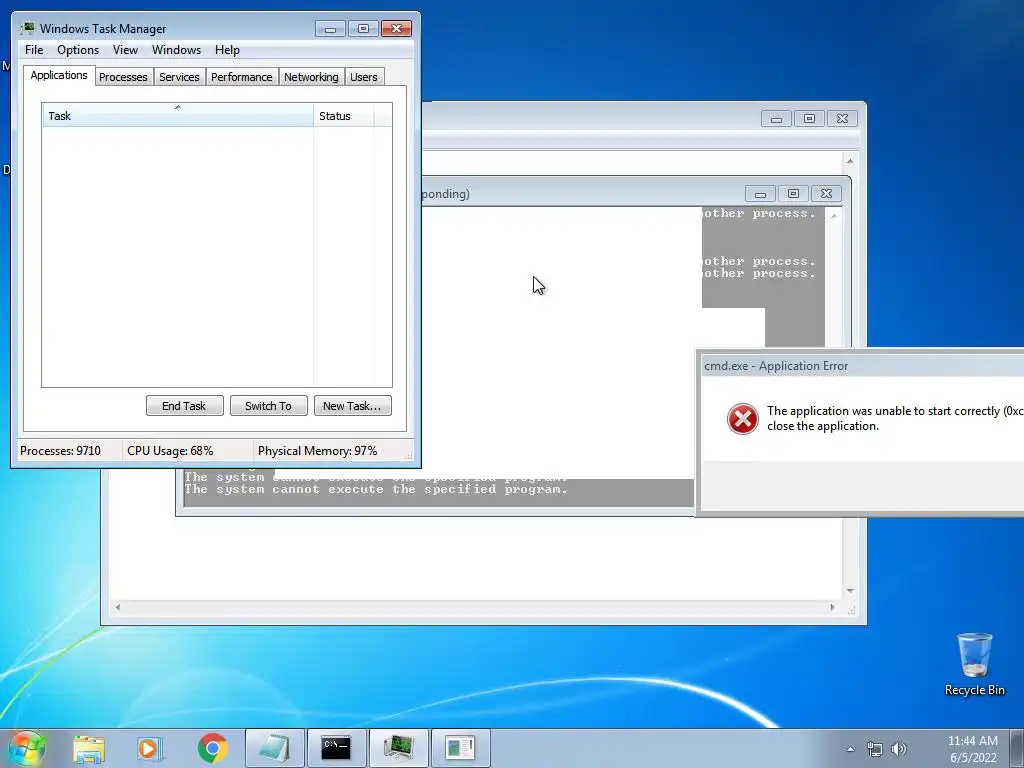Close the not responding cmd window
This screenshot has height=768, width=1024.
click(826, 194)
